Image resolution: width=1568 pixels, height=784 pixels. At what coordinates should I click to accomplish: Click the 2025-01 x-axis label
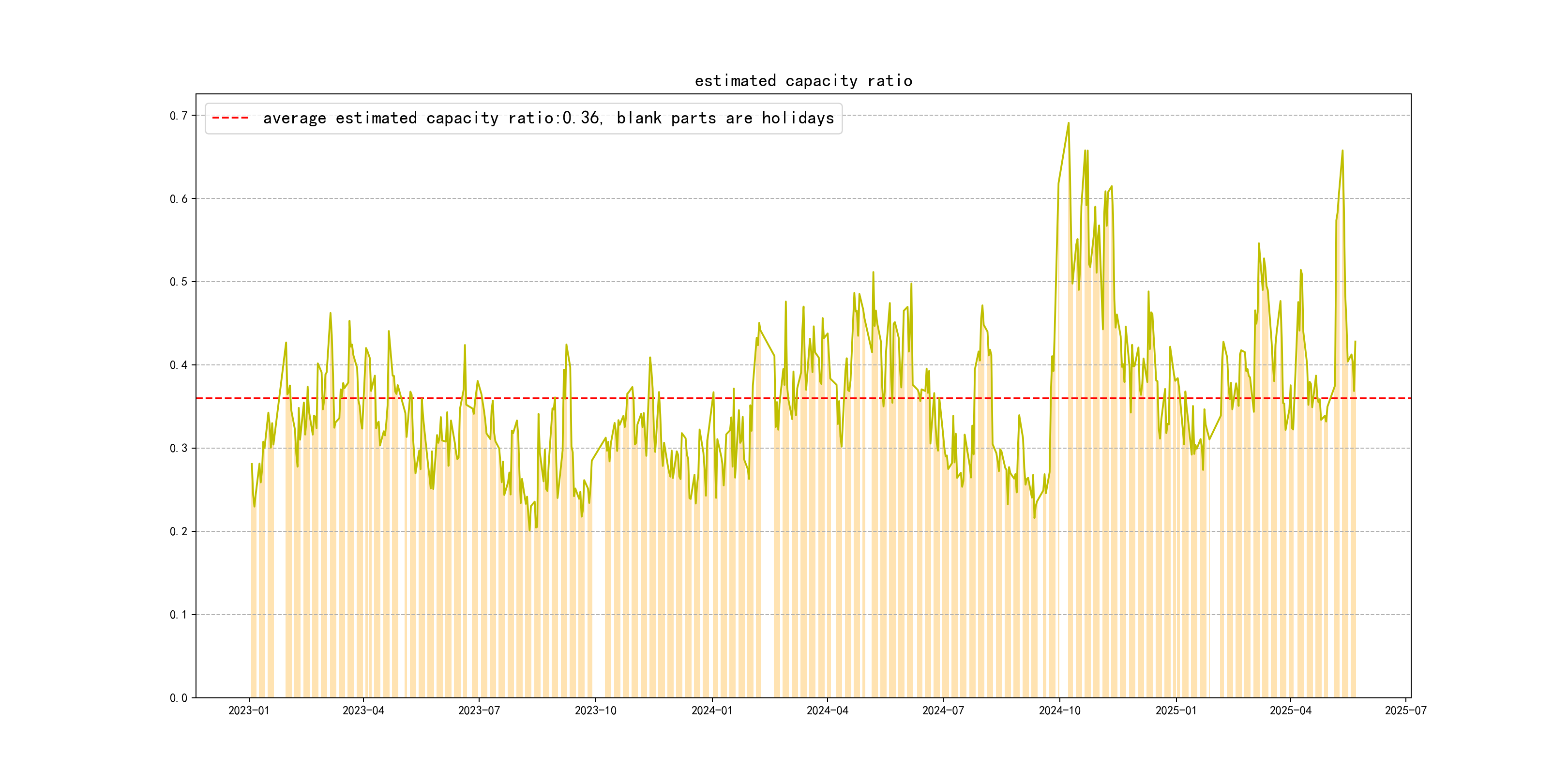[1176, 710]
